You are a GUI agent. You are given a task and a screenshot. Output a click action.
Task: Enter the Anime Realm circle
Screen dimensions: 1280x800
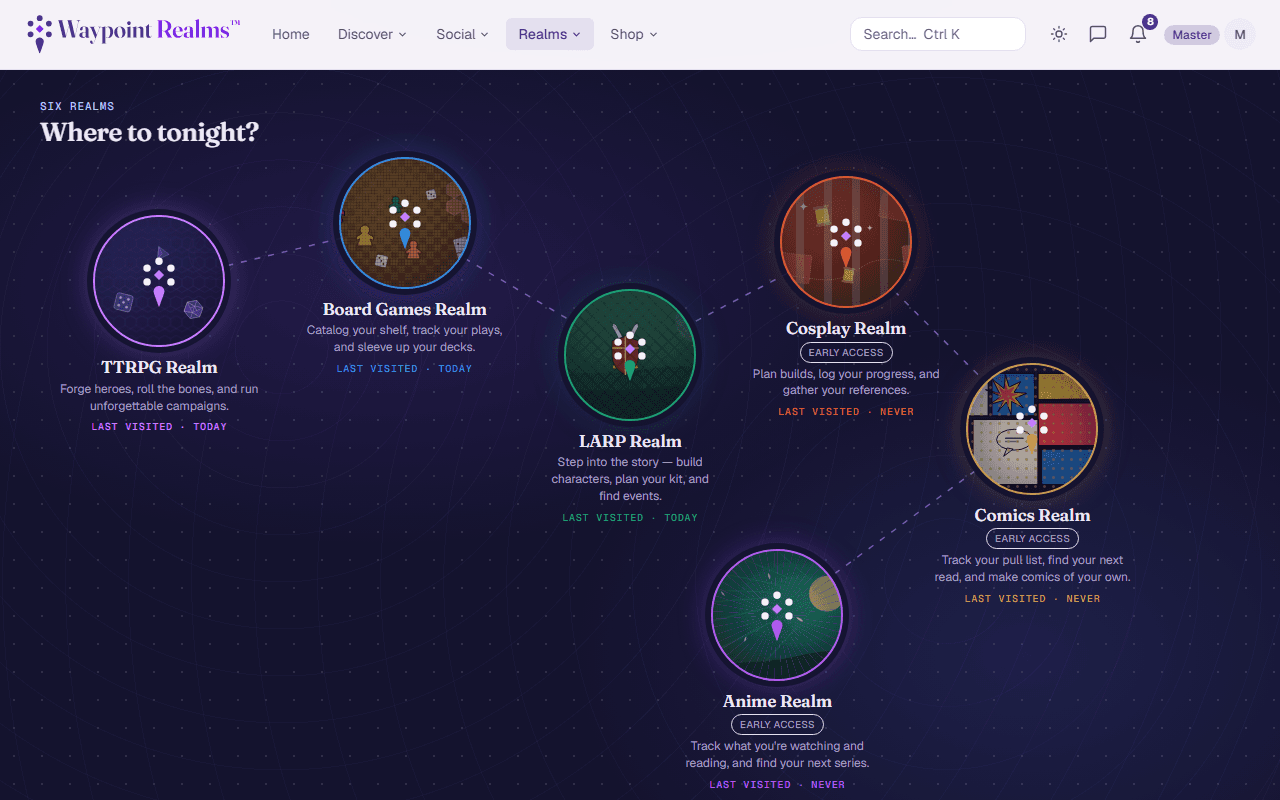click(x=777, y=615)
